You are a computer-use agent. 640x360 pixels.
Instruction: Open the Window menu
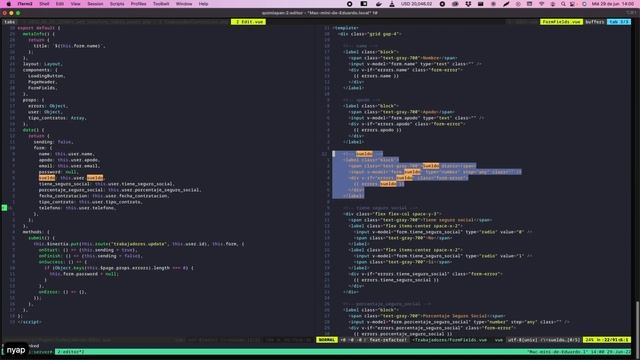[184, 4]
